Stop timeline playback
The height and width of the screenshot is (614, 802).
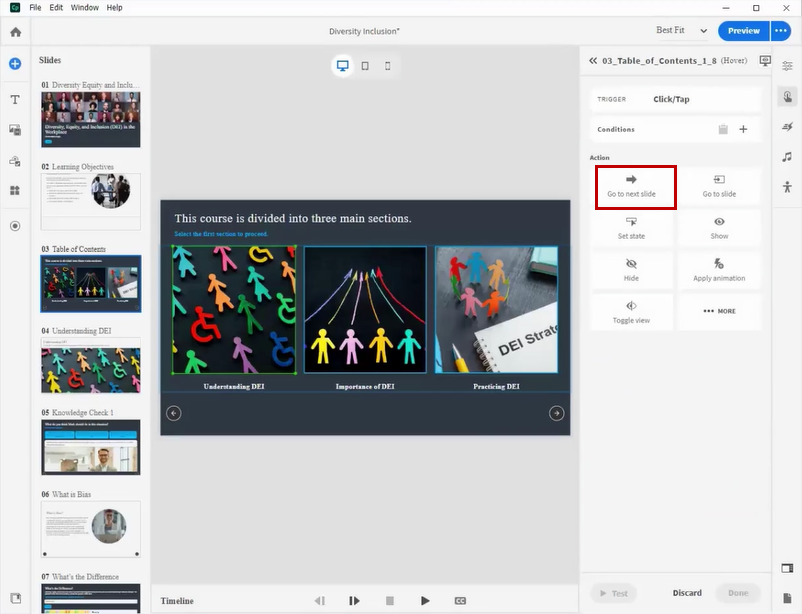coord(390,601)
